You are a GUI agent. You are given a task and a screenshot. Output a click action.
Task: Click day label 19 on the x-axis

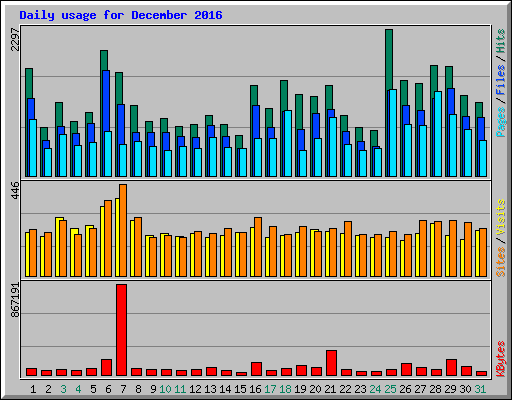coord(300,389)
